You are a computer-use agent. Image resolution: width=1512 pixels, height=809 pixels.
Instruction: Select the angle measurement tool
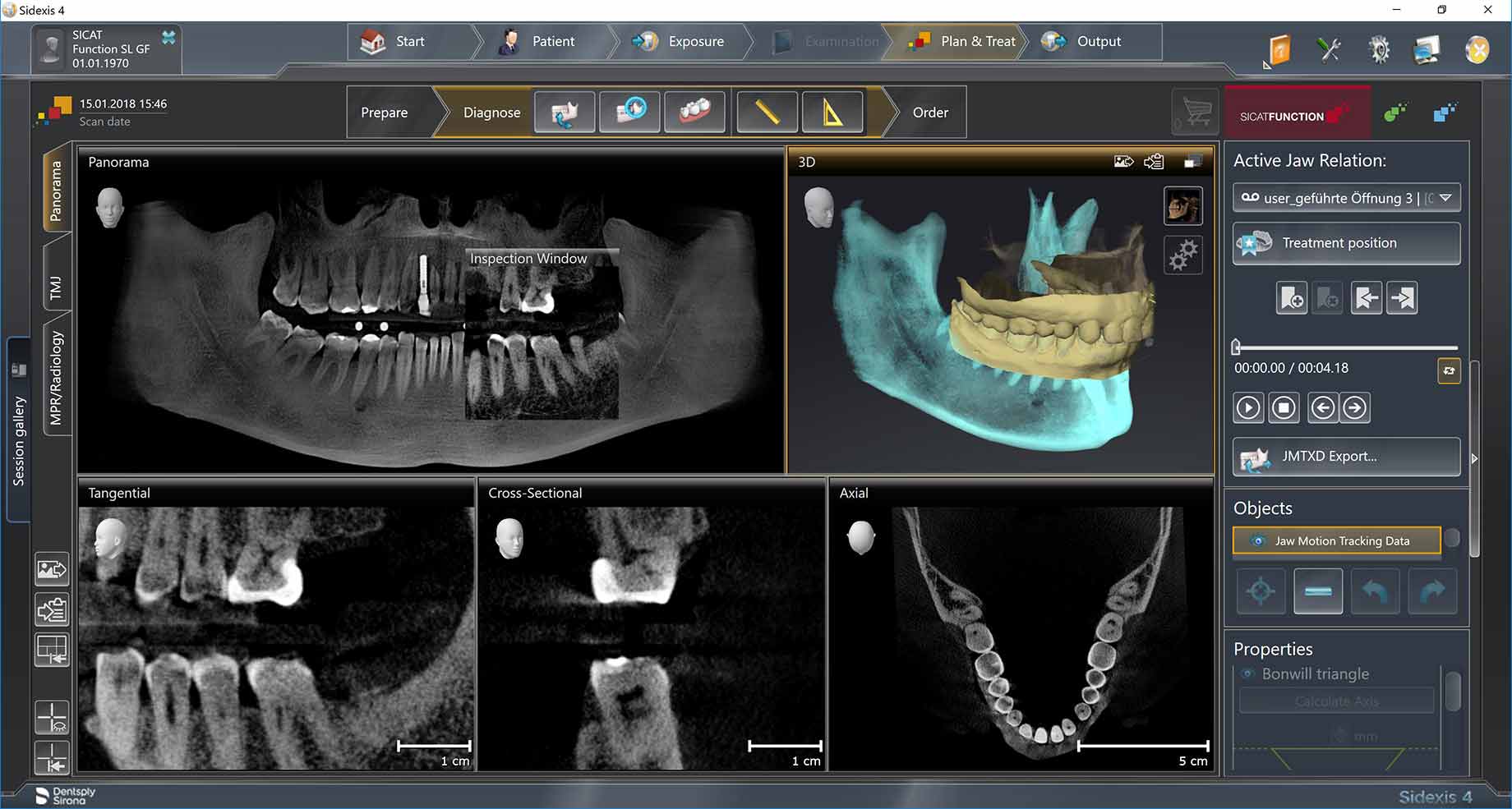click(832, 113)
